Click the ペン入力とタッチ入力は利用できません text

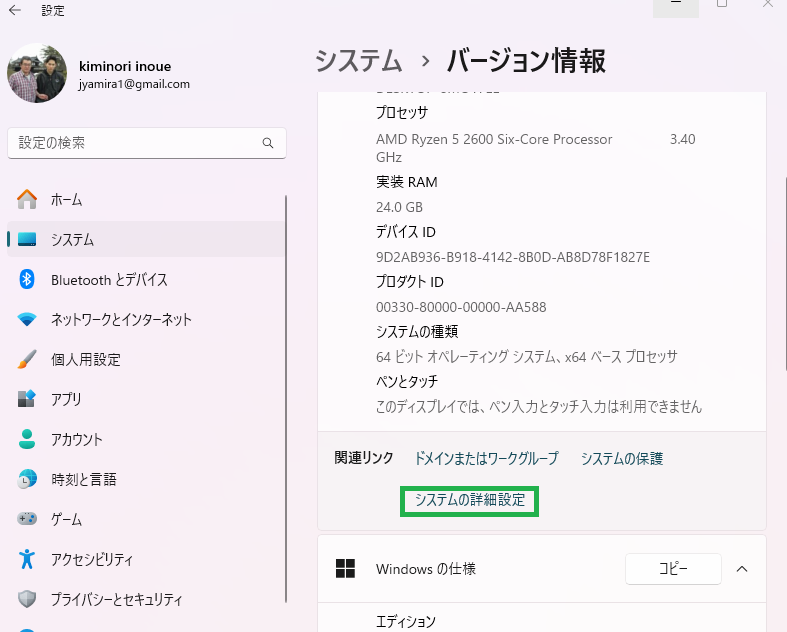[539, 407]
